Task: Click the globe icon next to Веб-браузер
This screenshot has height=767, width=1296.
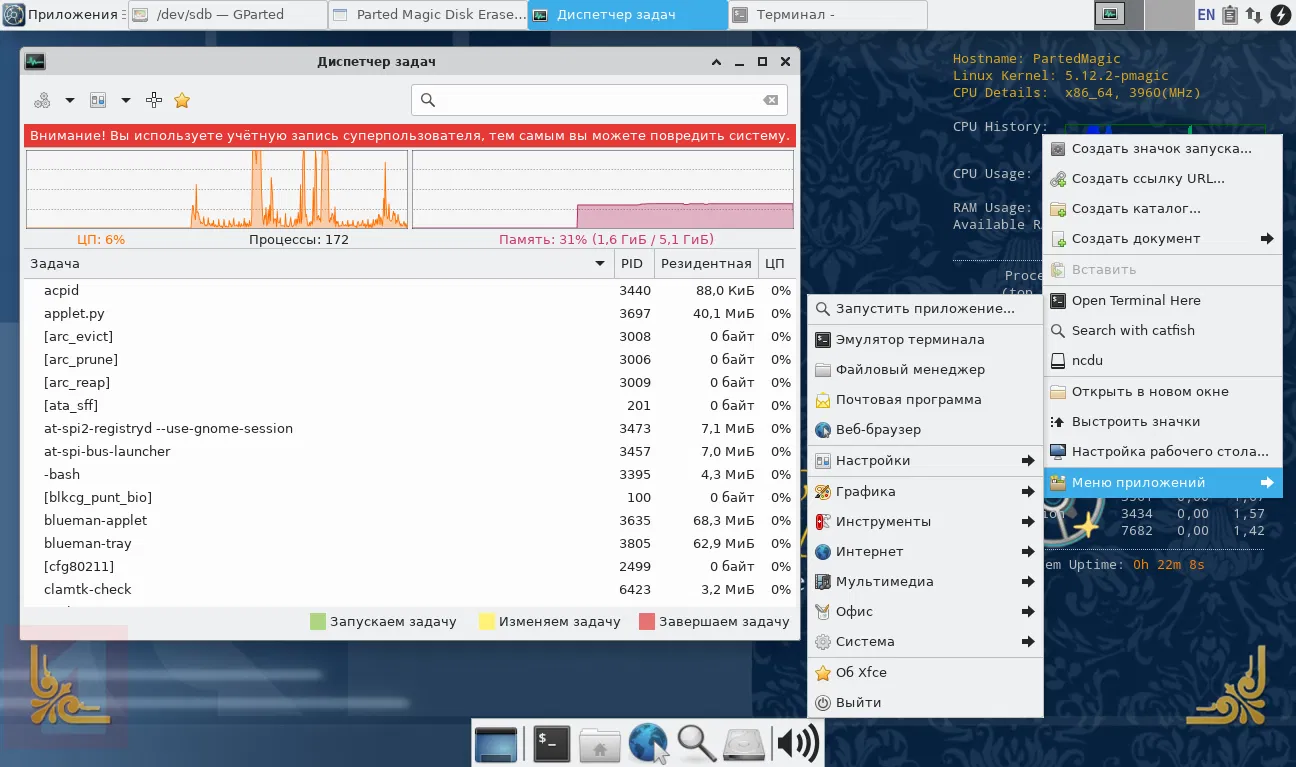Action: click(x=823, y=430)
